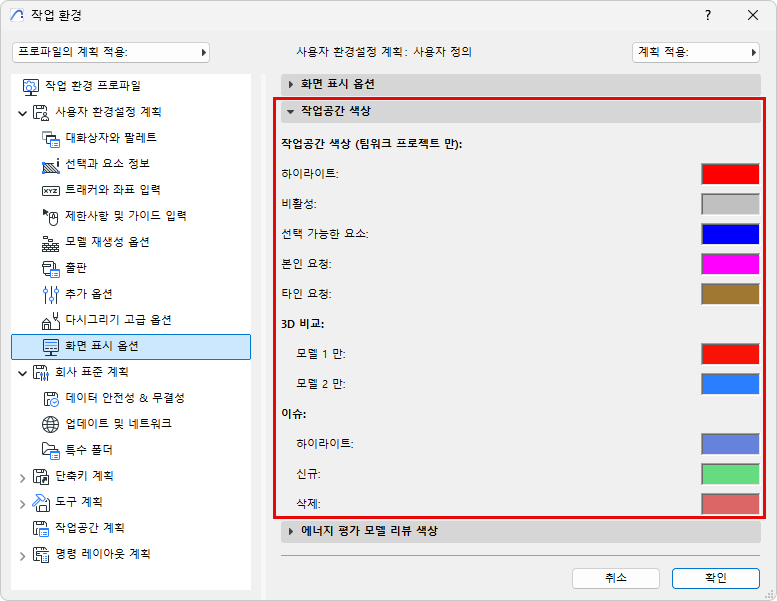This screenshot has height=601, width=777.
Task: Select 특수 폴더 in the tree
Action: pyautogui.click(x=89, y=450)
